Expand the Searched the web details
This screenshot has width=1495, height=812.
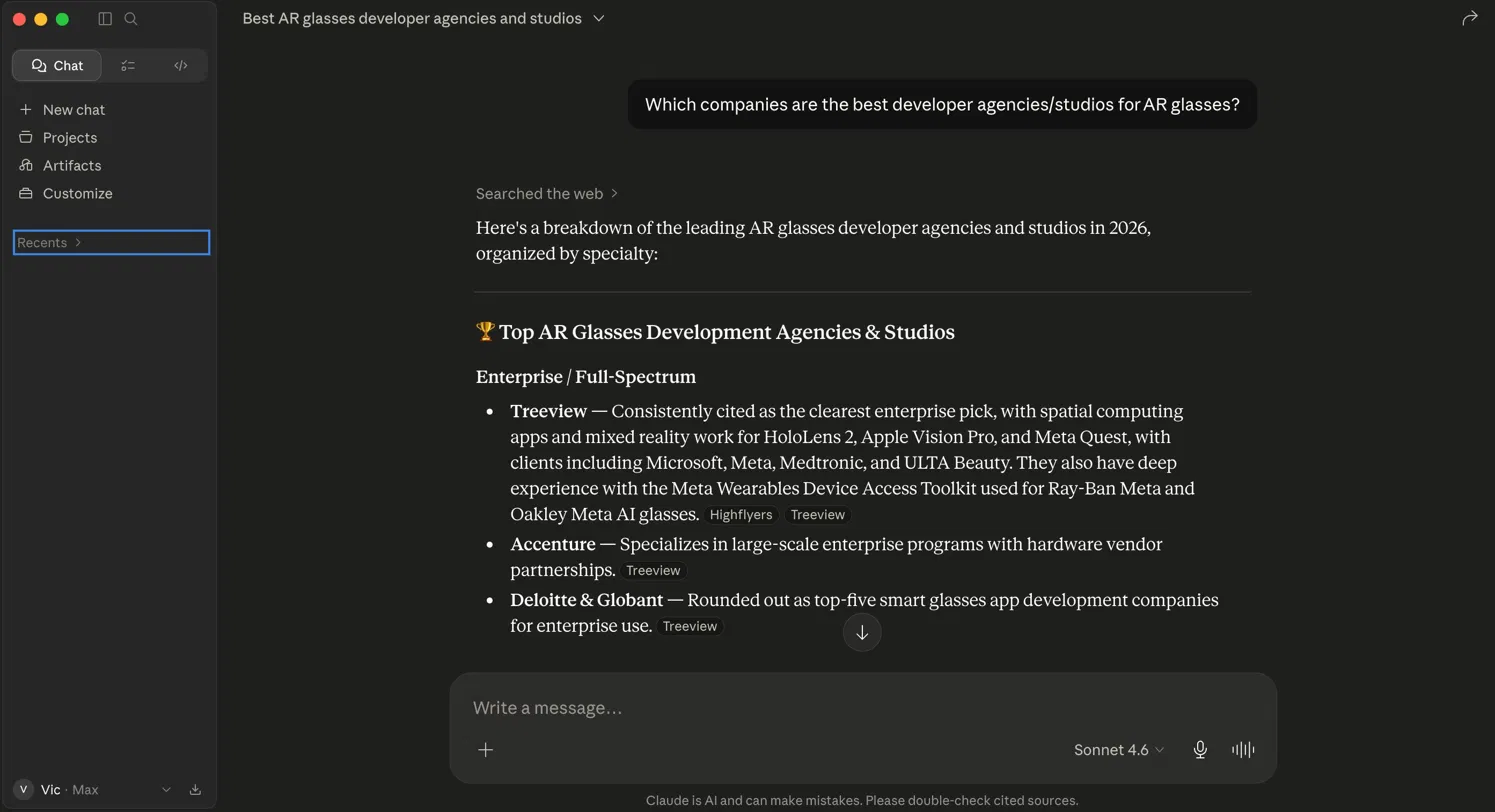(547, 194)
